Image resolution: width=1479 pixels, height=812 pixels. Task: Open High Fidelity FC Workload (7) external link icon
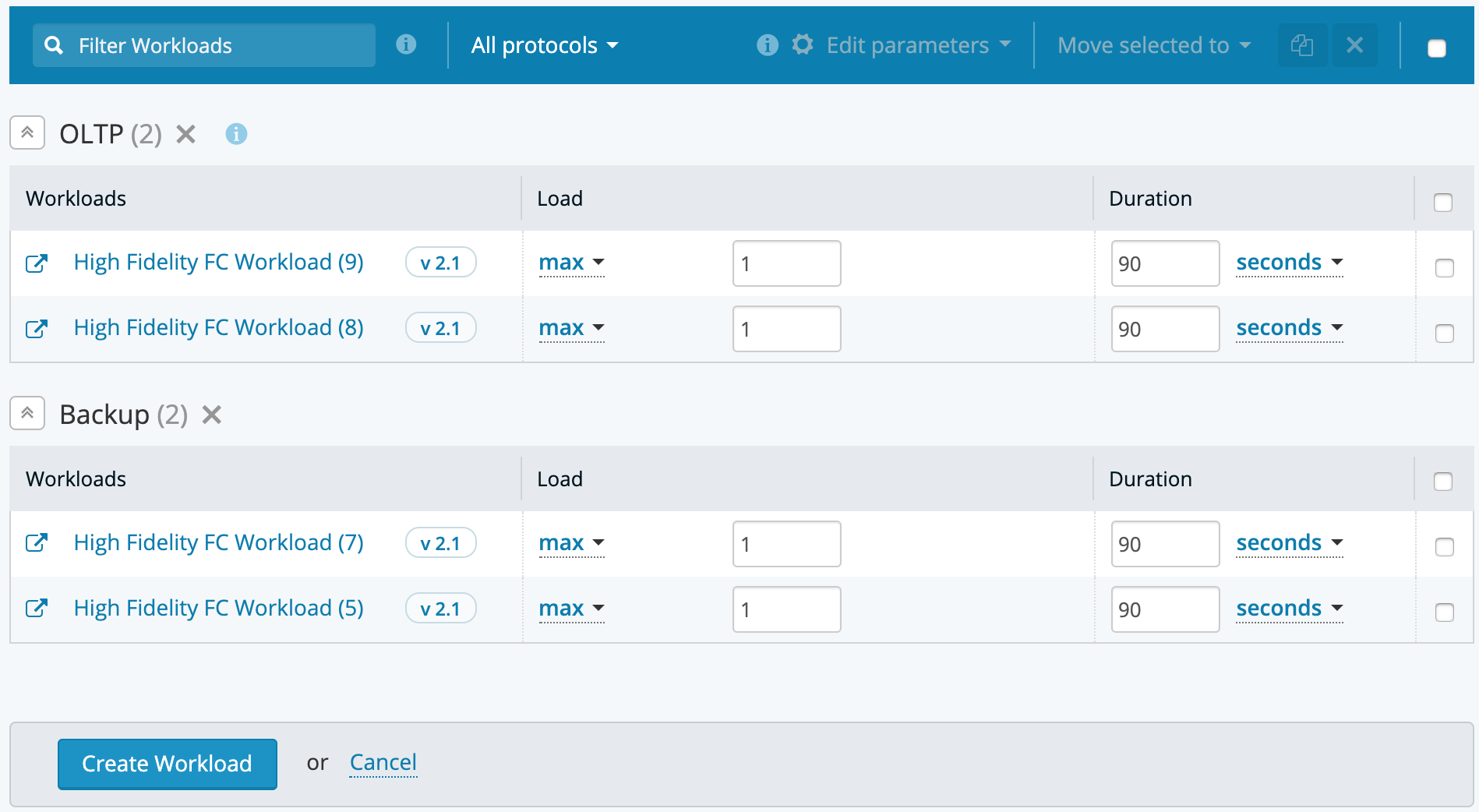pos(37,542)
